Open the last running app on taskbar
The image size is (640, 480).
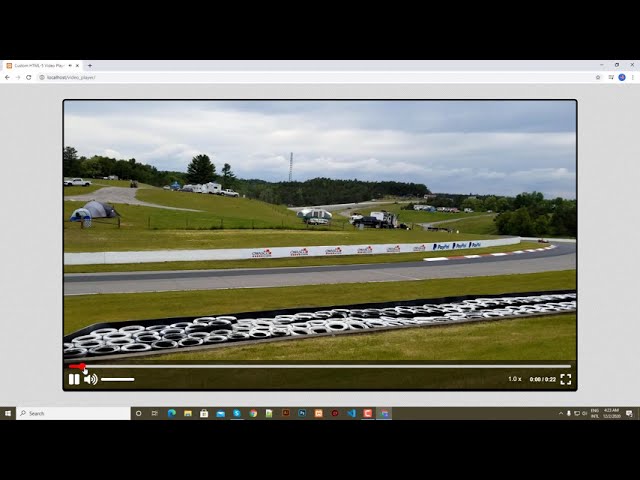pyautogui.click(x=384, y=413)
